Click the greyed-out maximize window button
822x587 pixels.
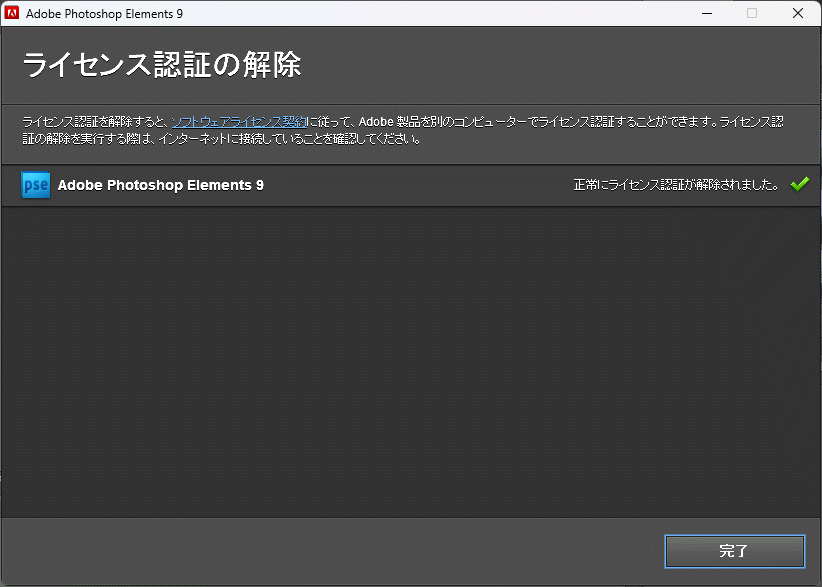[x=751, y=14]
